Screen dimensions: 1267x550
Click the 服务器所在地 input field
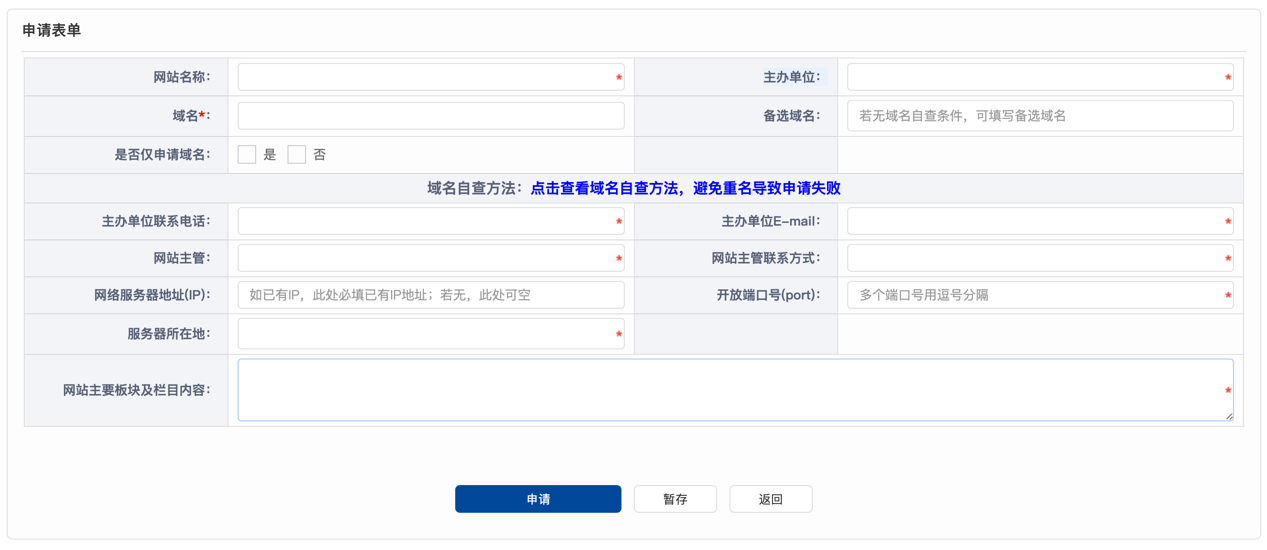click(x=430, y=334)
